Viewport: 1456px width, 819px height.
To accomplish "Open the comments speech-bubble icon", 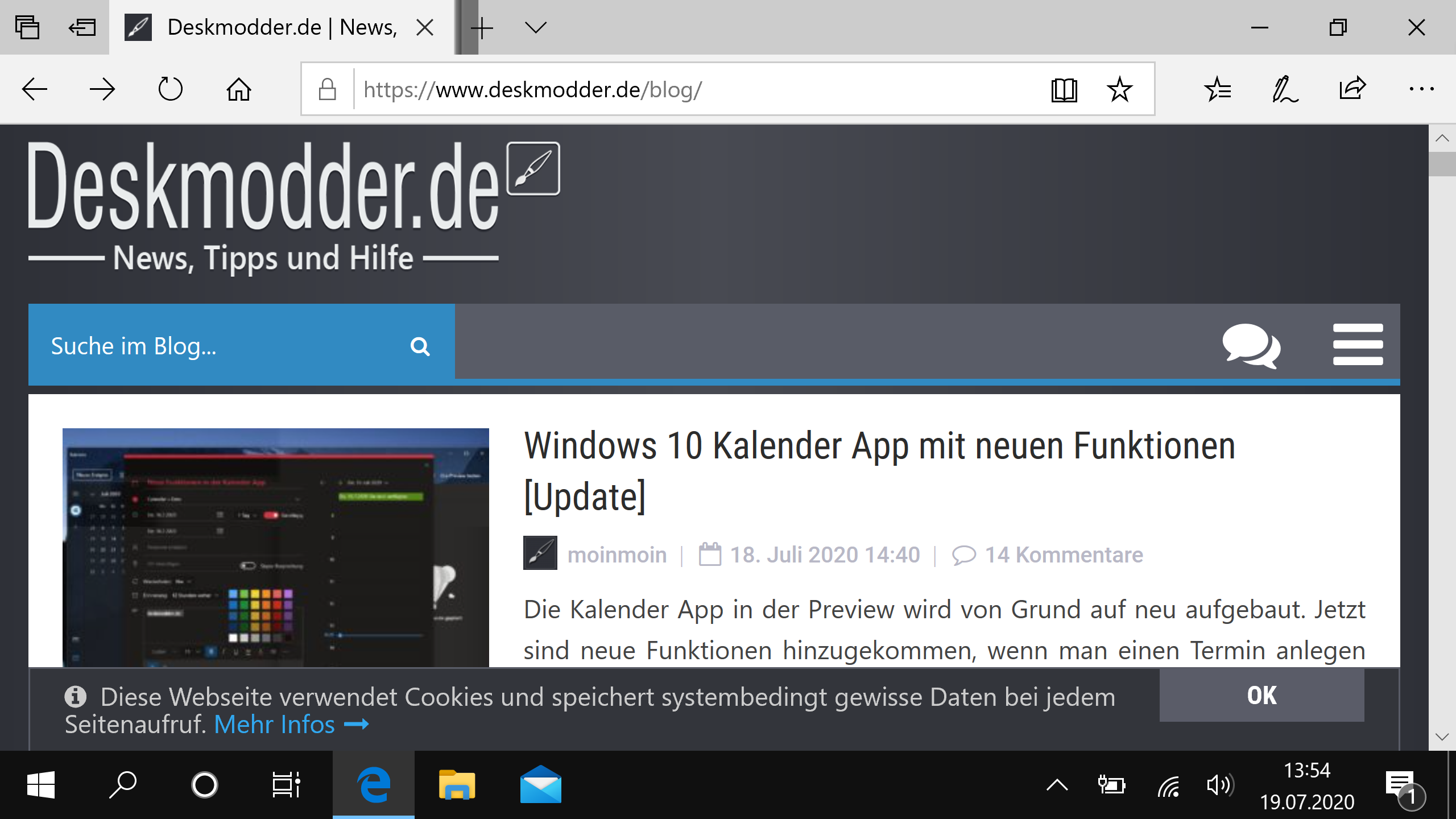I will click(1251, 346).
